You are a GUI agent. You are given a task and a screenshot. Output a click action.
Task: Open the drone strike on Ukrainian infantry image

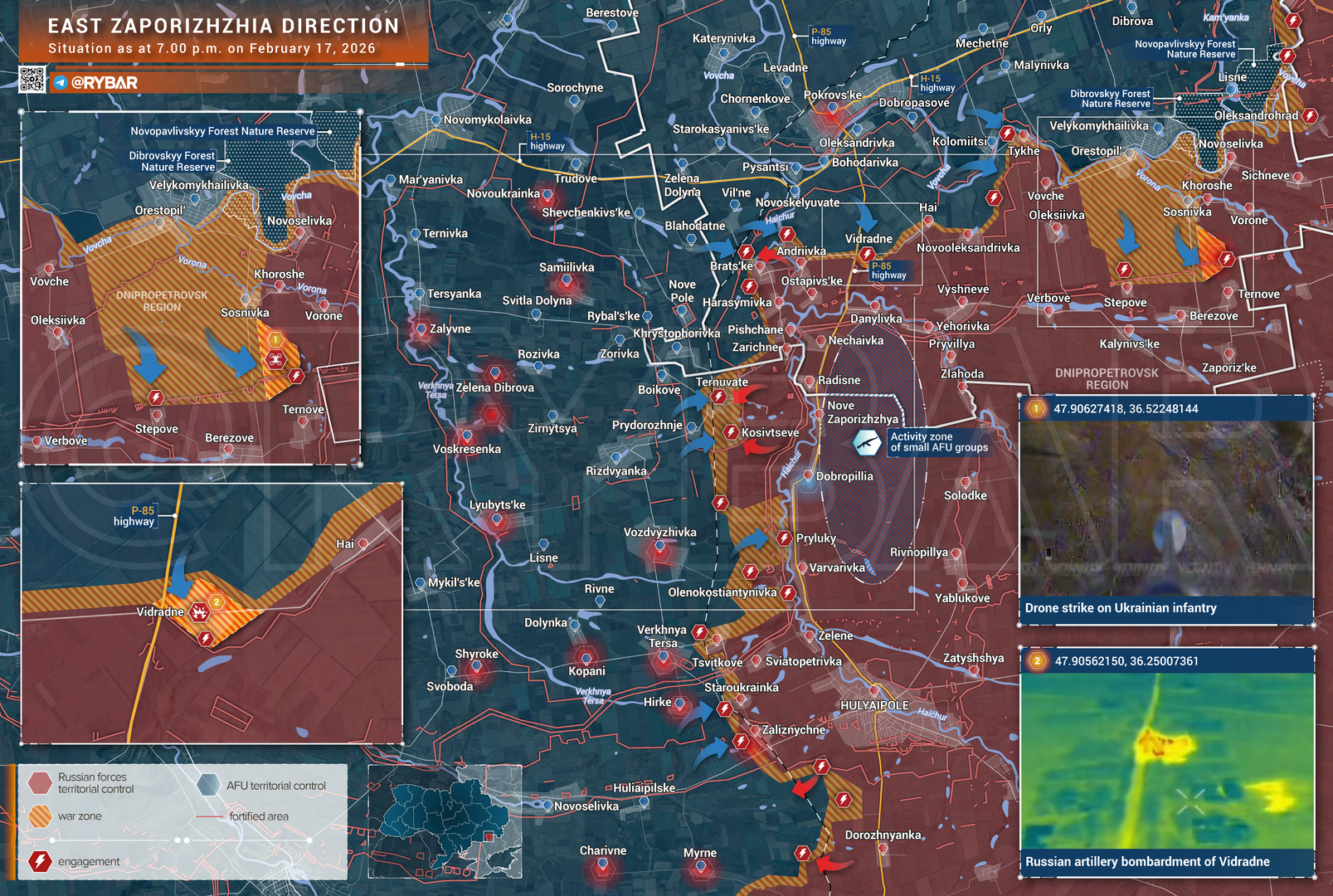(1165, 508)
